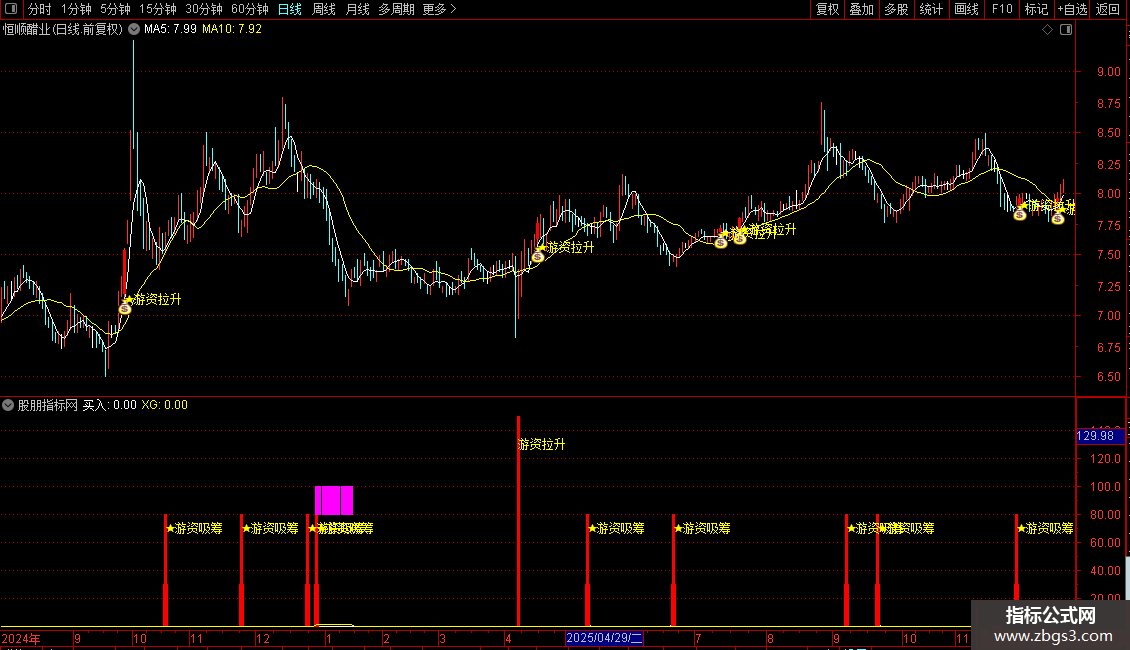Image resolution: width=1130 pixels, height=650 pixels.
Task: Click the 叠加 overlay button
Action: [861, 9]
